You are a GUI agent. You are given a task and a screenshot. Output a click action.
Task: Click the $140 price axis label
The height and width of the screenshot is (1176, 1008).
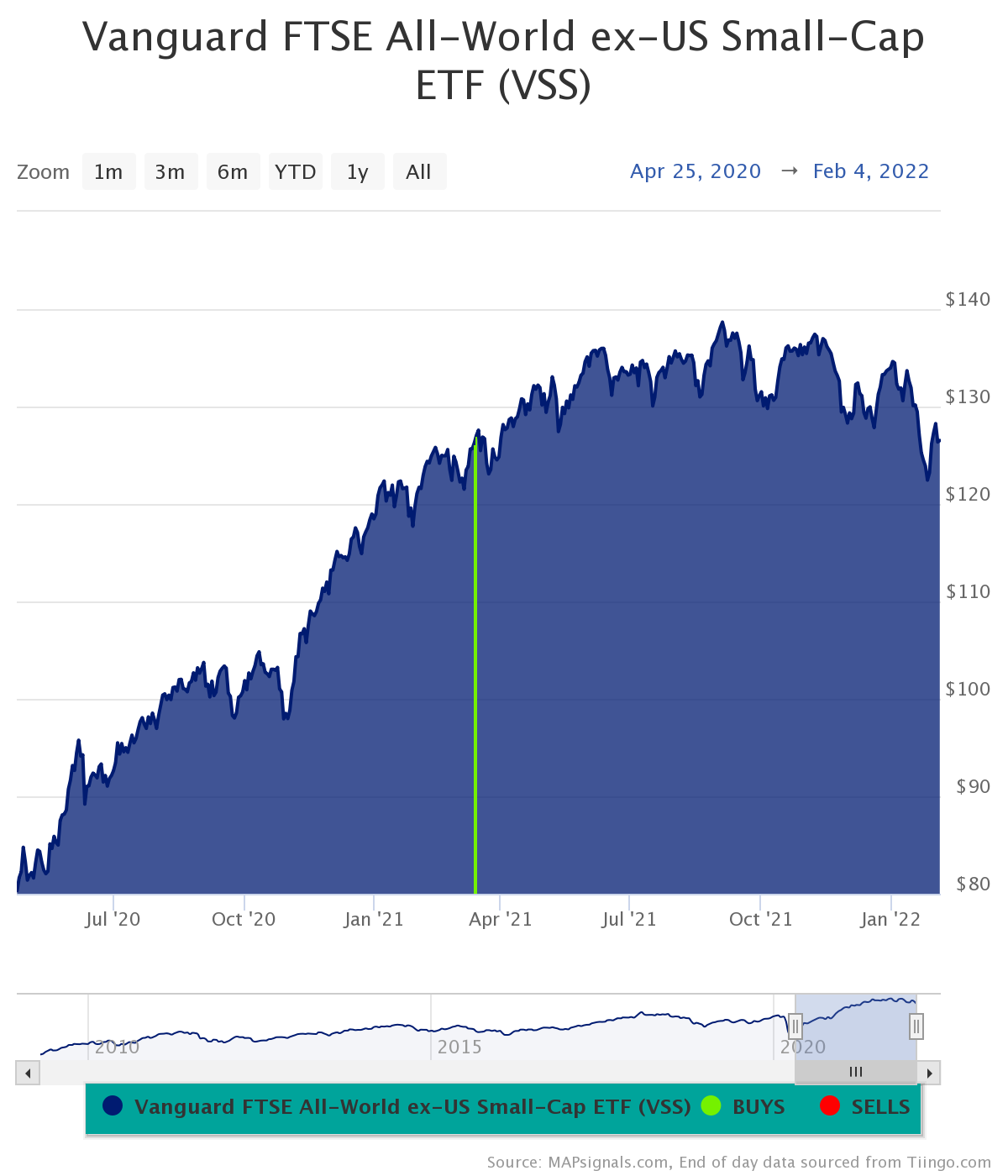coord(968,299)
